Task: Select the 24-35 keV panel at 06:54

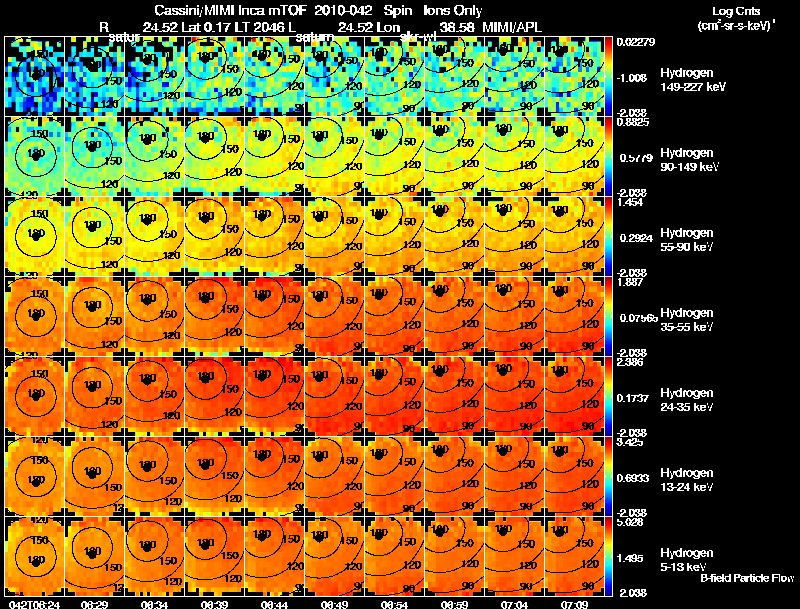Action: [394, 397]
